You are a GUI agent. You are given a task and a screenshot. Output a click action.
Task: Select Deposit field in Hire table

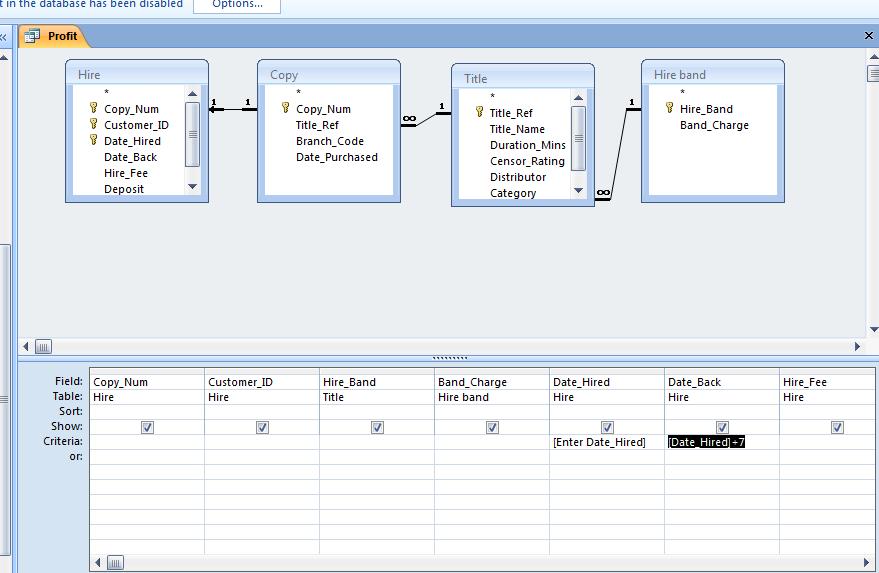tap(124, 189)
